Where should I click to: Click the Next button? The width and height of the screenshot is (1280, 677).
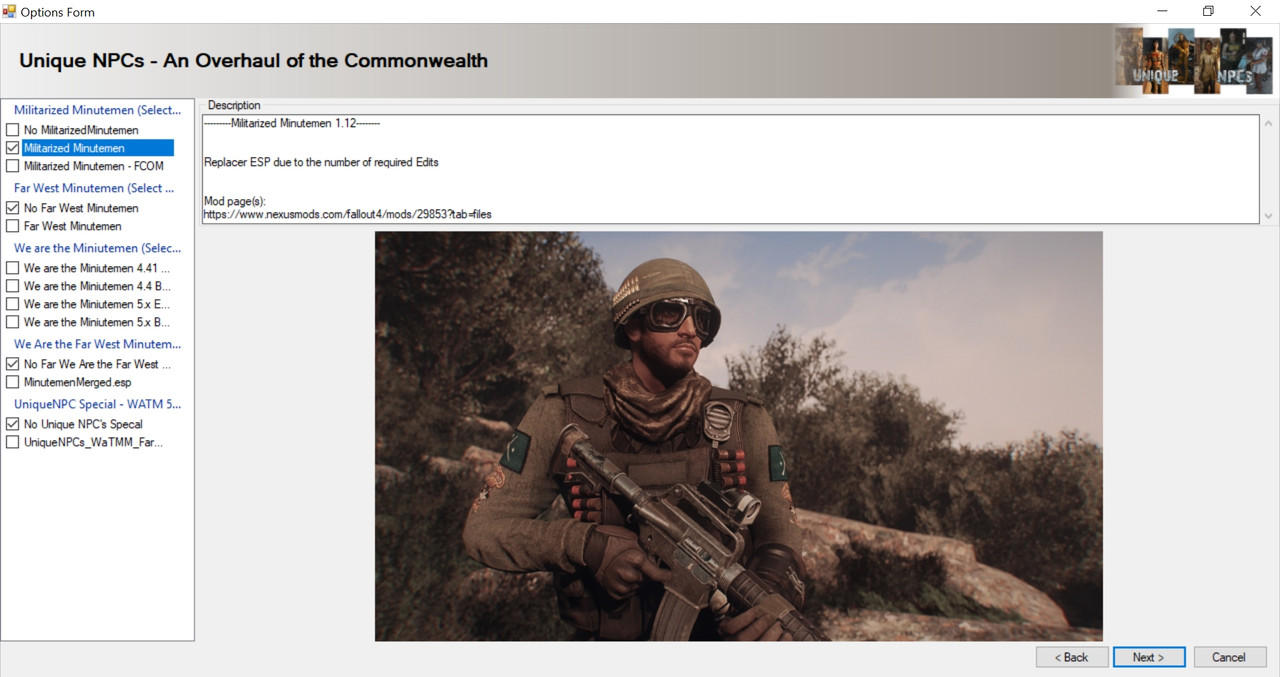point(1149,657)
